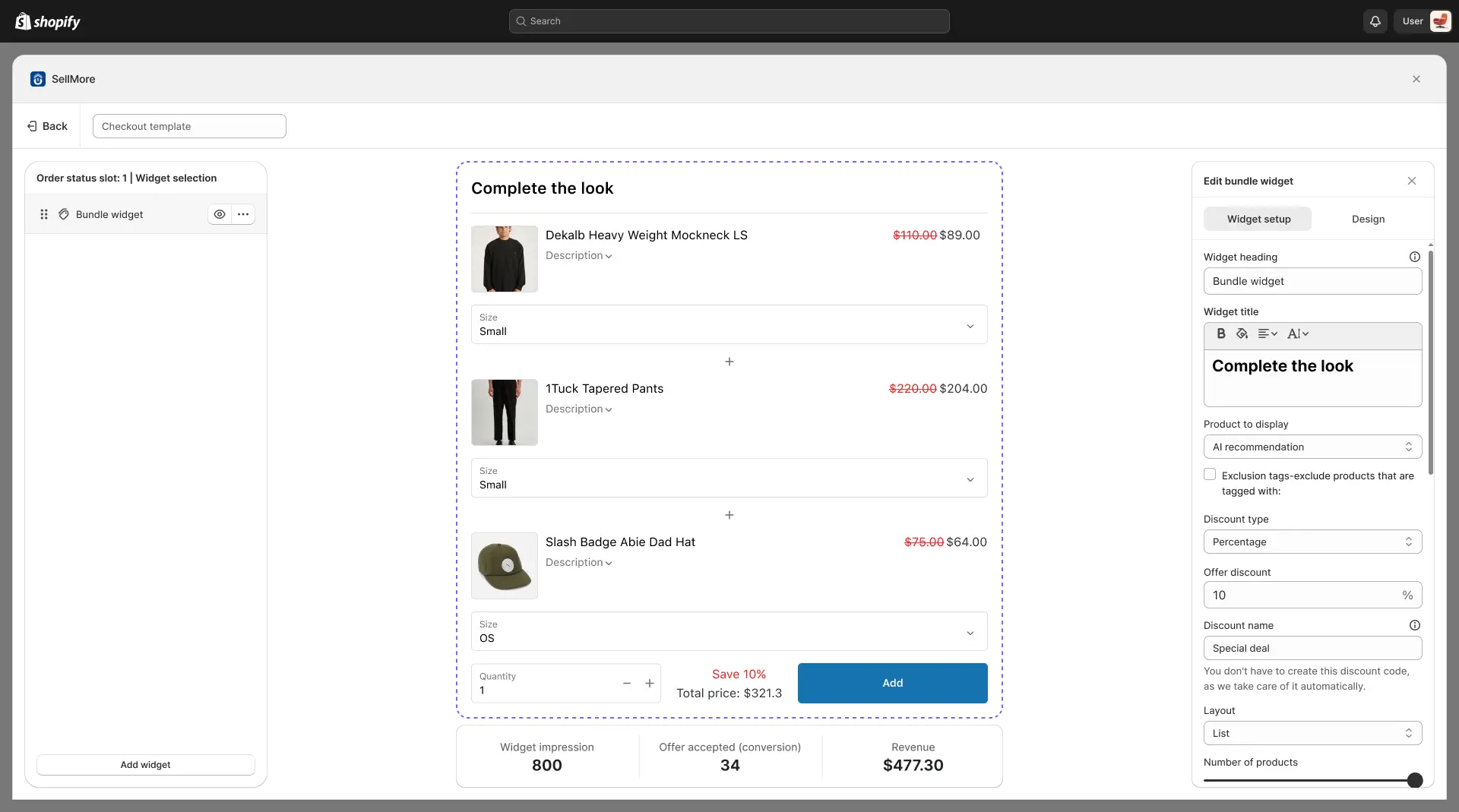The width and height of the screenshot is (1459, 812).
Task: Click the blue Add button
Action: point(892,683)
